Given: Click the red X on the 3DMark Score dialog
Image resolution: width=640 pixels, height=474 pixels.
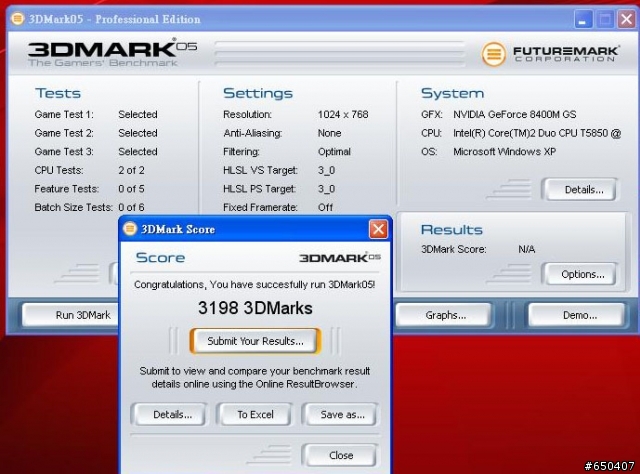Looking at the screenshot, I should [x=378, y=229].
